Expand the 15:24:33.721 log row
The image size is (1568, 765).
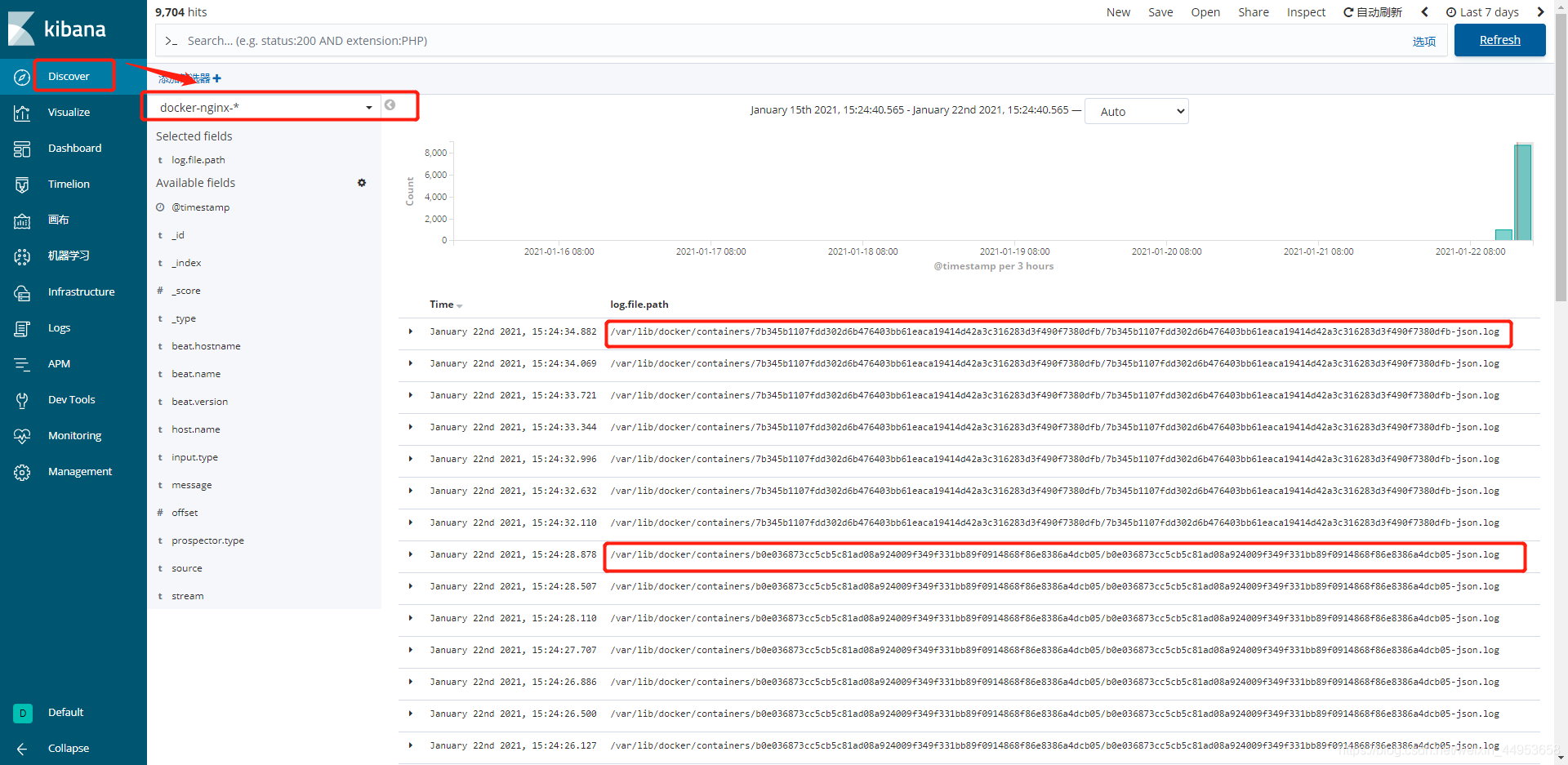(x=411, y=395)
